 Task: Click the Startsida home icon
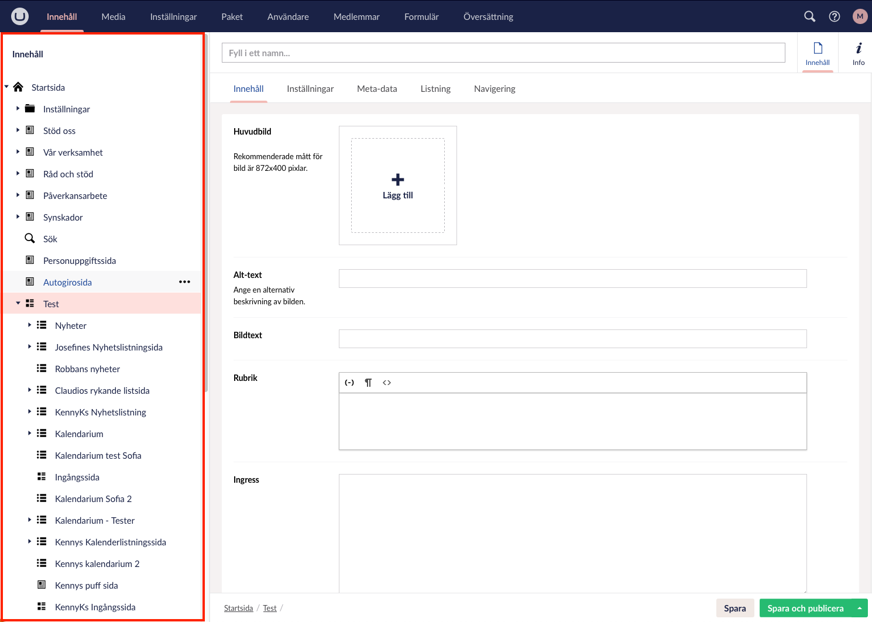pos(18,87)
